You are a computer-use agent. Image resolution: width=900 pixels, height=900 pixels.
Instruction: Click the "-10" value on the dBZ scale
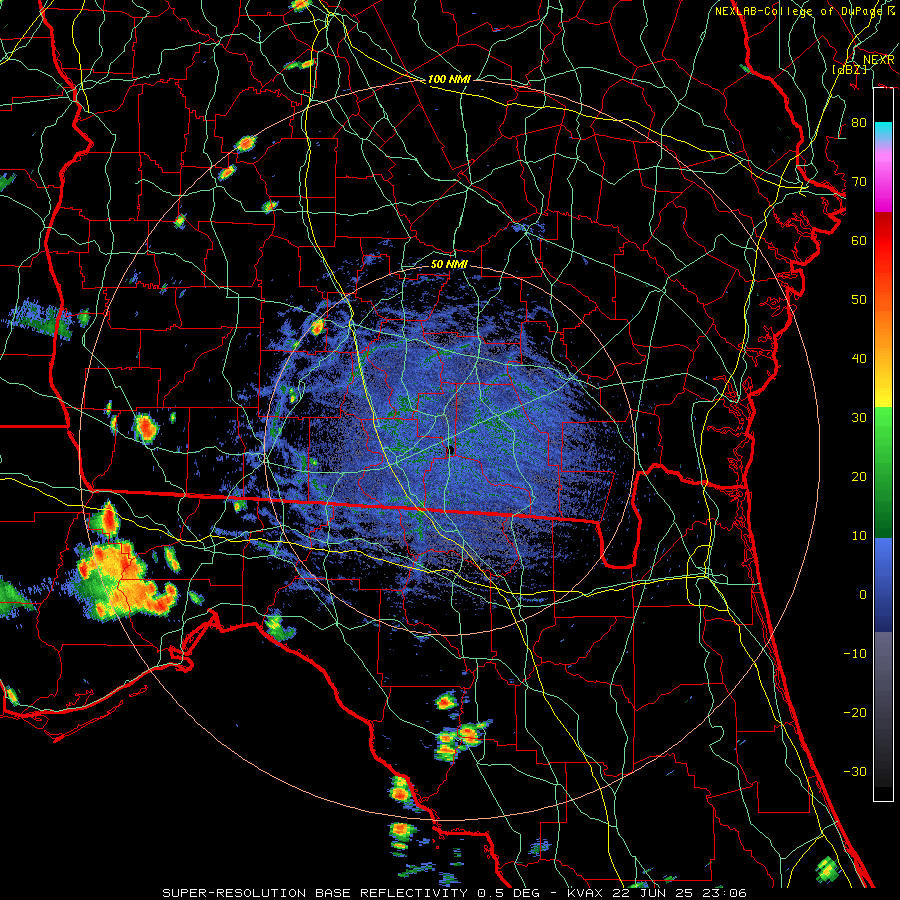click(x=855, y=654)
